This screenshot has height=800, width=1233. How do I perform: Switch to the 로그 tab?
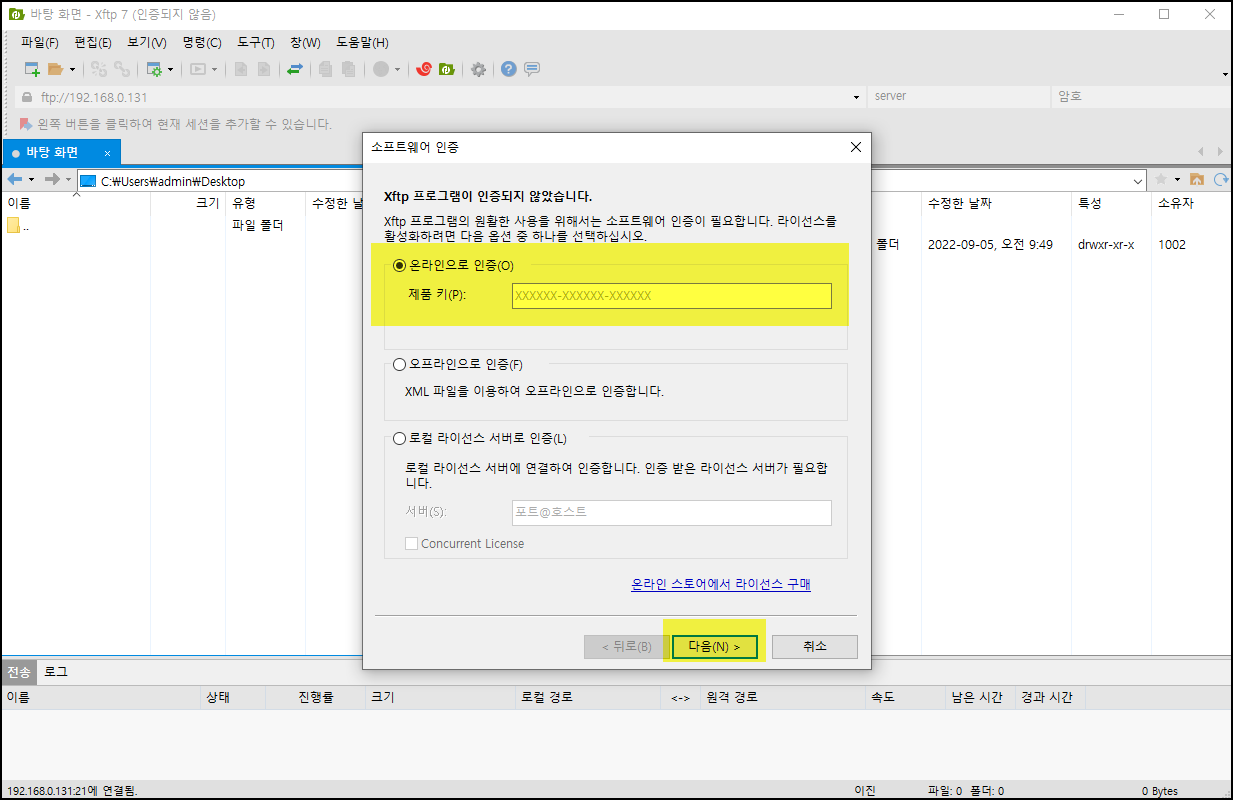[x=55, y=672]
